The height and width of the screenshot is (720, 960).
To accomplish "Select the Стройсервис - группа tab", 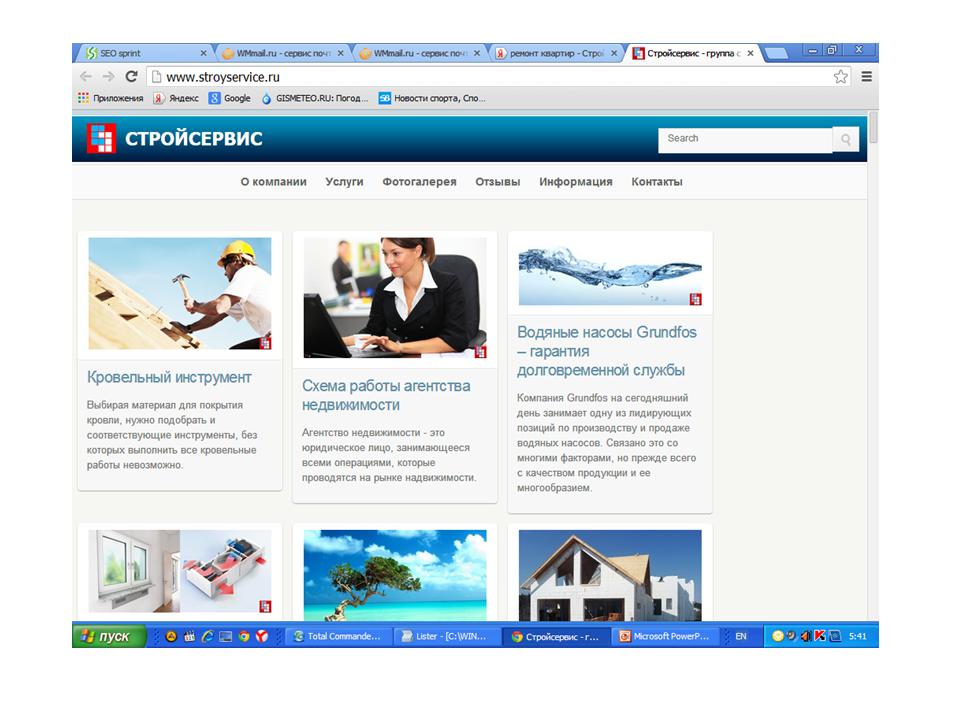I will 692,53.
